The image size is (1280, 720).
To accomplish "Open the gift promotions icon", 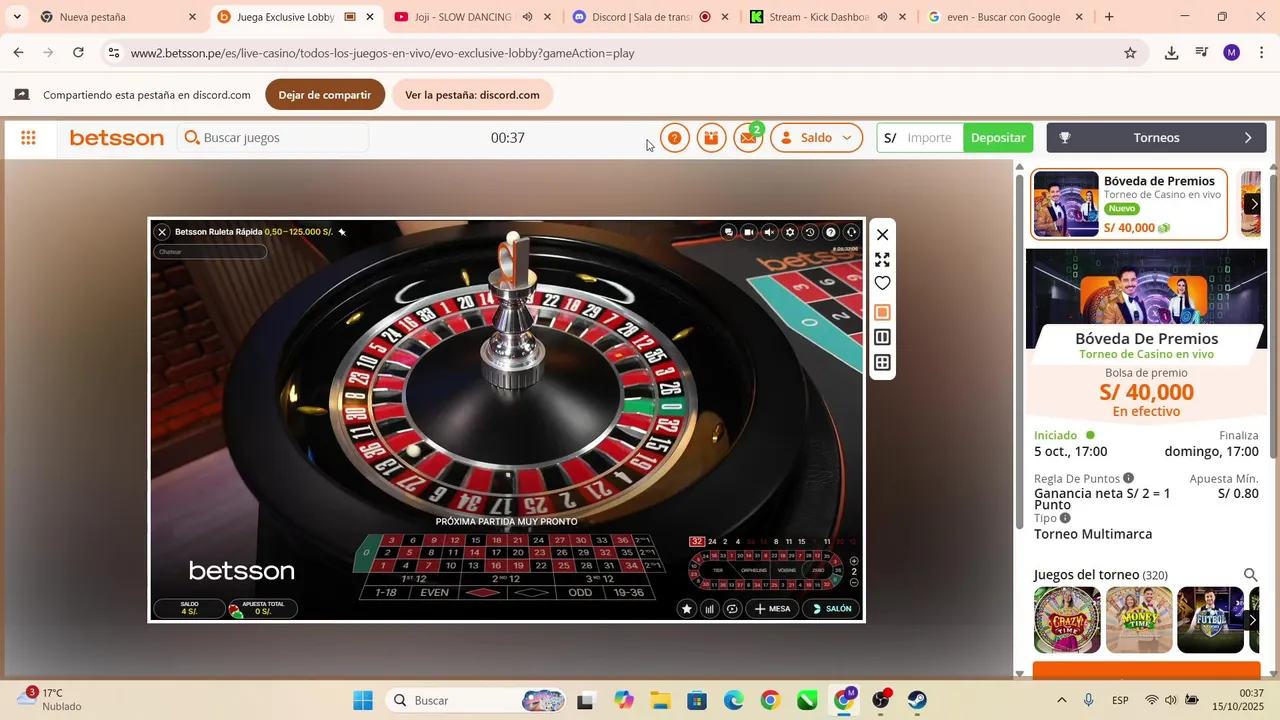I will (711, 138).
